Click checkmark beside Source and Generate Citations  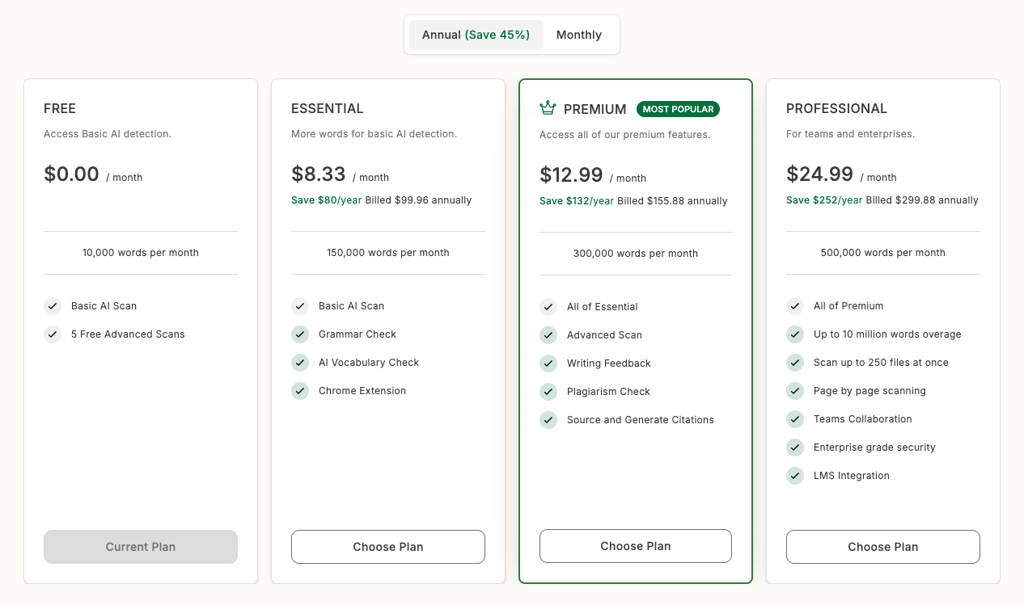coord(548,420)
